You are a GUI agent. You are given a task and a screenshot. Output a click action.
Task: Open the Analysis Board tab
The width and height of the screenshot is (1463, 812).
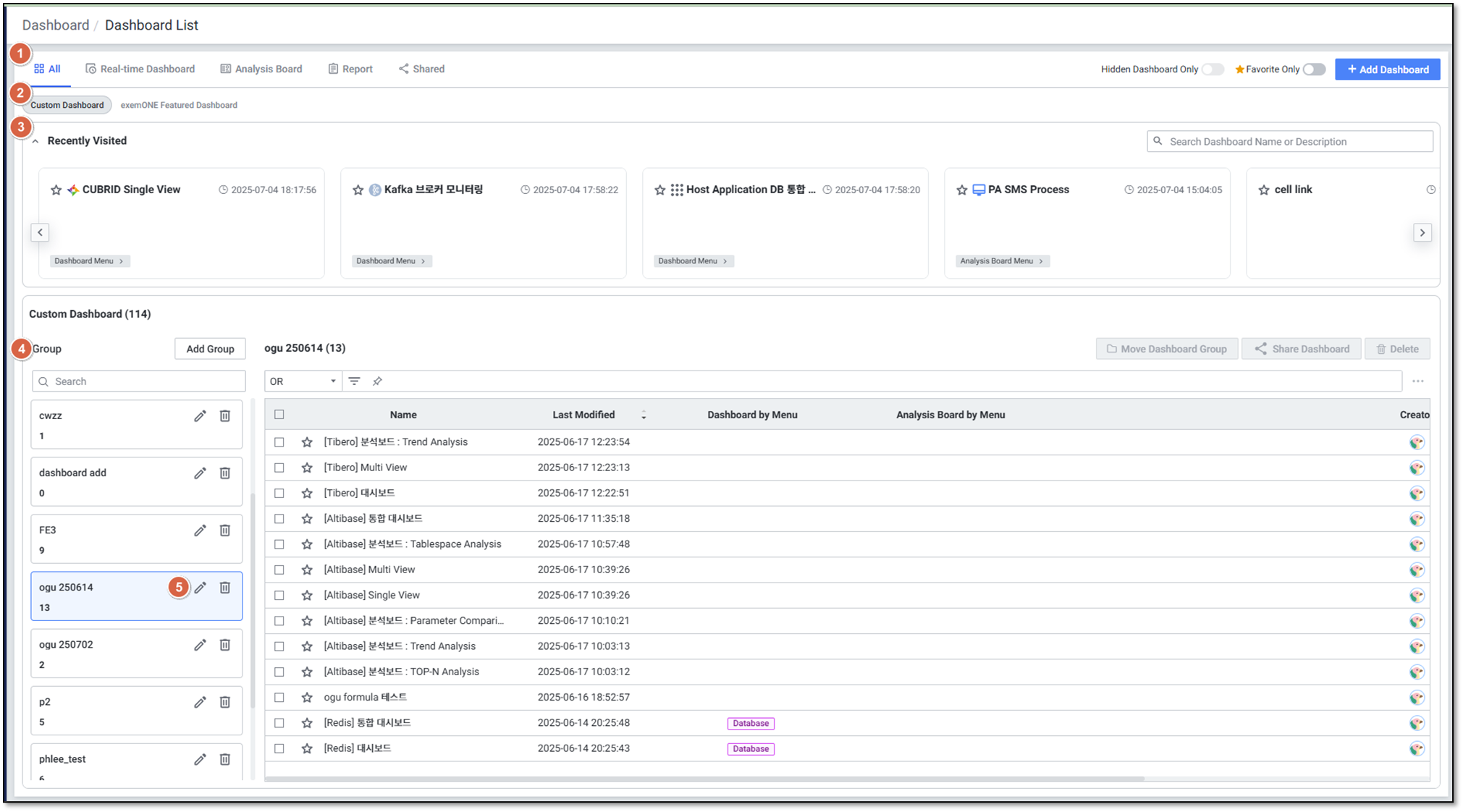click(x=261, y=69)
